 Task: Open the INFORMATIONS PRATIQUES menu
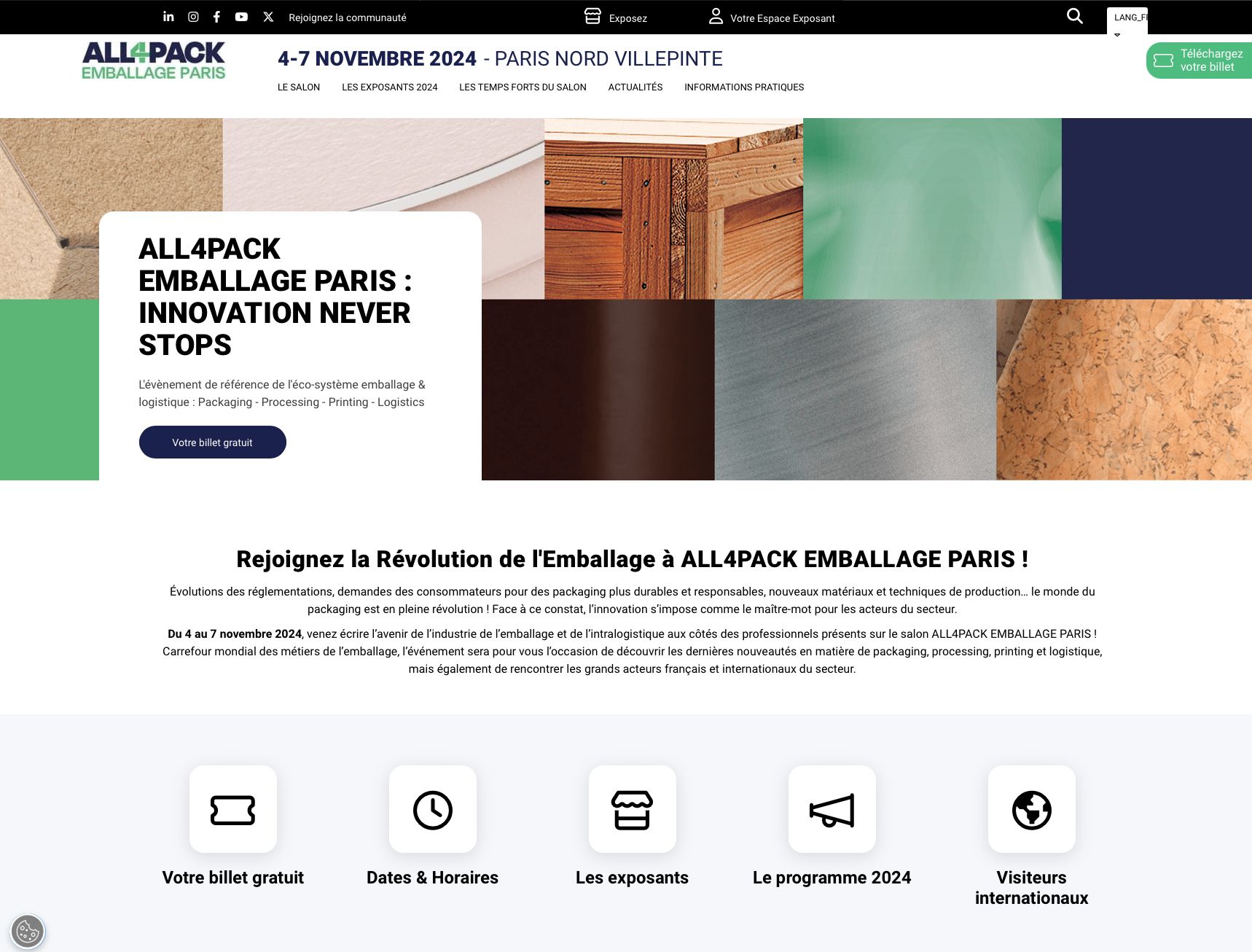tap(744, 87)
